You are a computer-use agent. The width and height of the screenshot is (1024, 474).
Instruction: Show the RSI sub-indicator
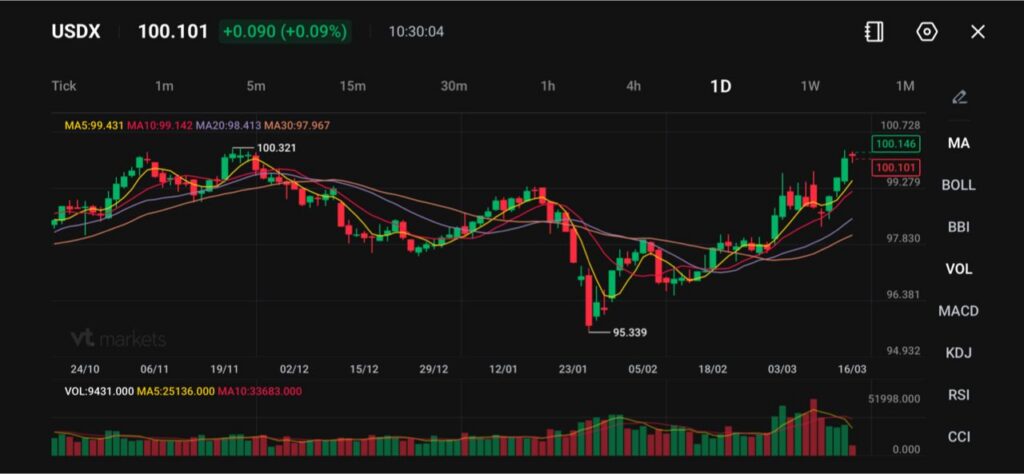[x=958, y=395]
